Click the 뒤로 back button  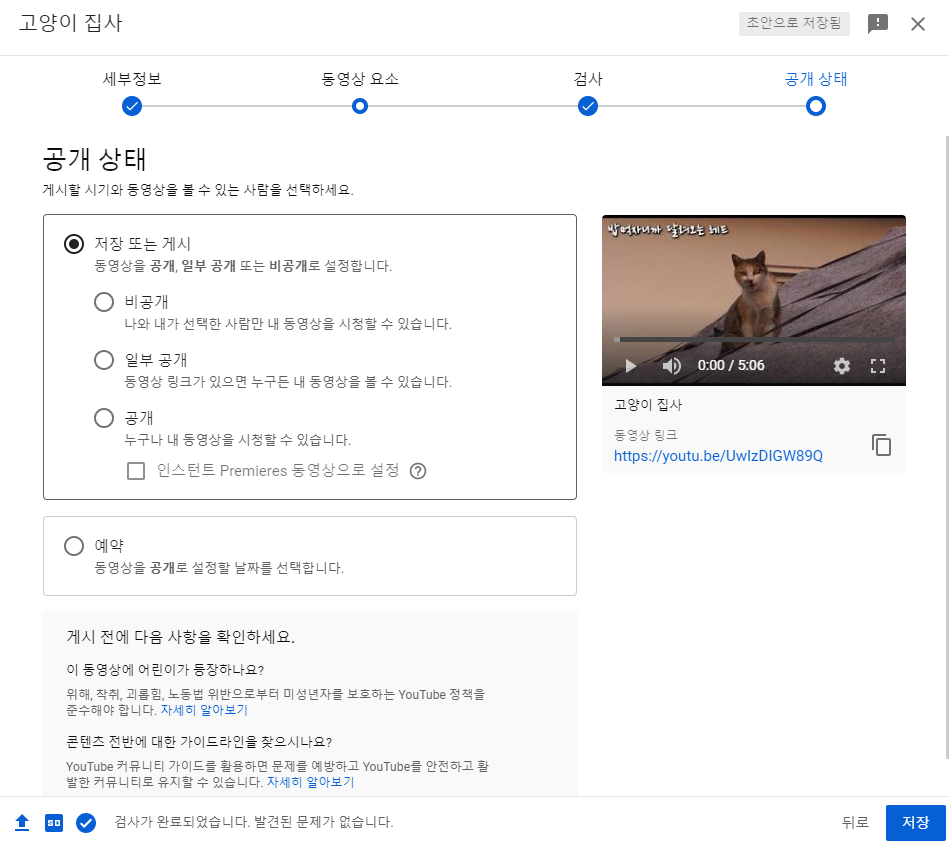coord(855,822)
